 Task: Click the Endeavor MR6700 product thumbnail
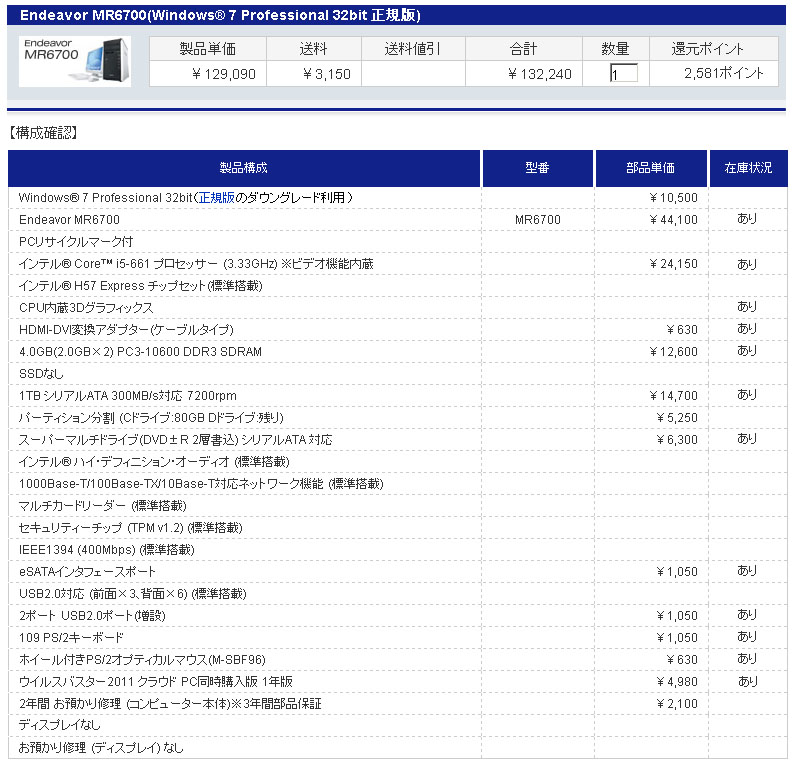click(75, 61)
